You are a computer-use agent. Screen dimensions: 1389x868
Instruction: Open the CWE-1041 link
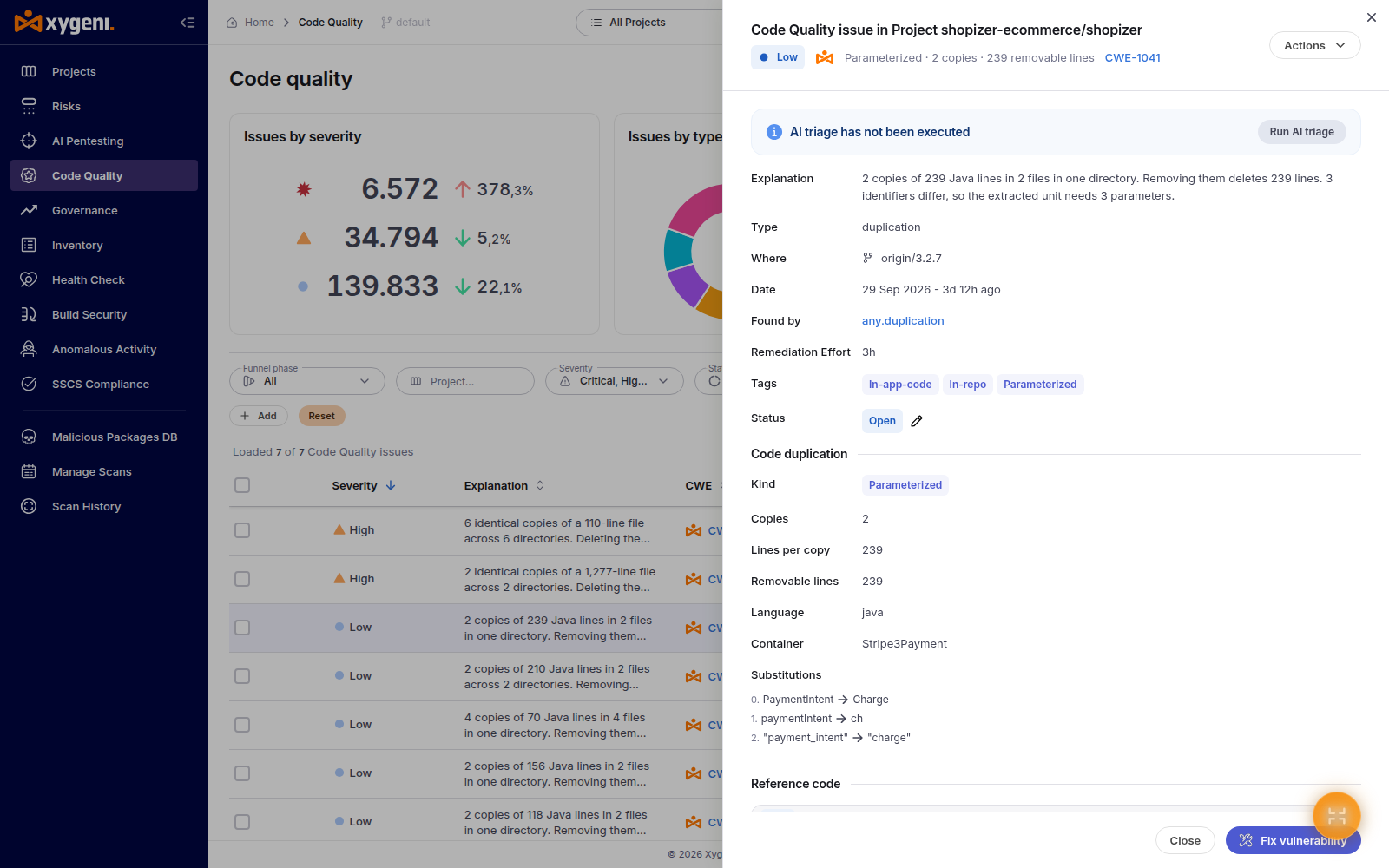click(x=1132, y=58)
